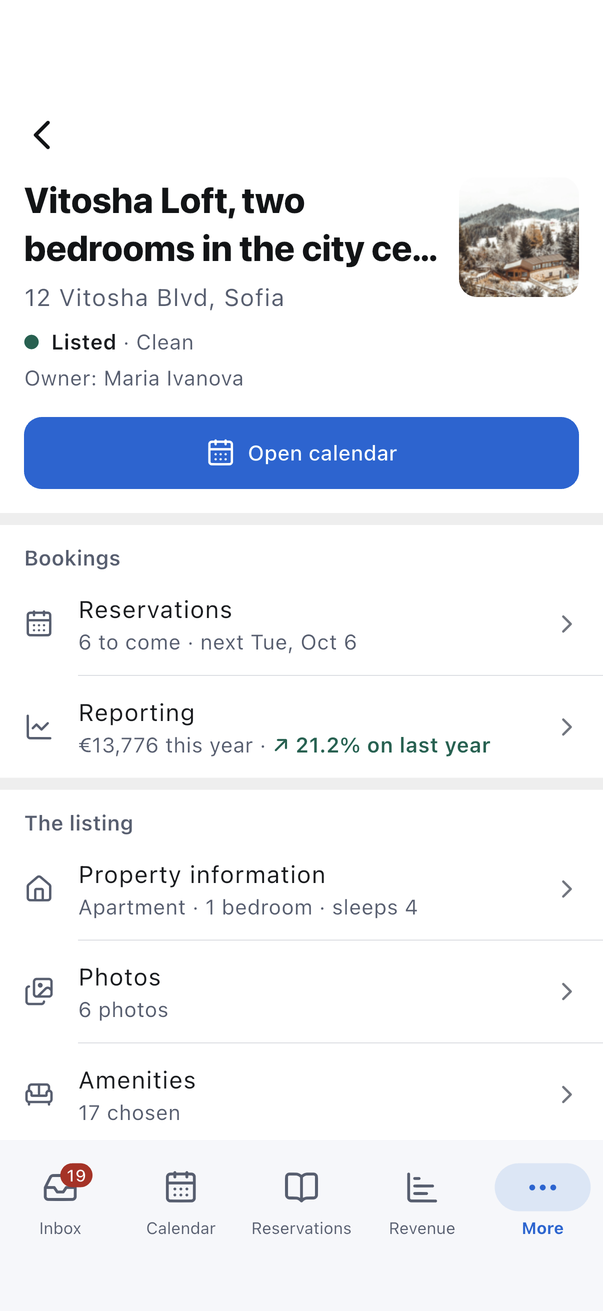
Task: Tap the Vitosha Loft listing title
Action: [x=231, y=225]
